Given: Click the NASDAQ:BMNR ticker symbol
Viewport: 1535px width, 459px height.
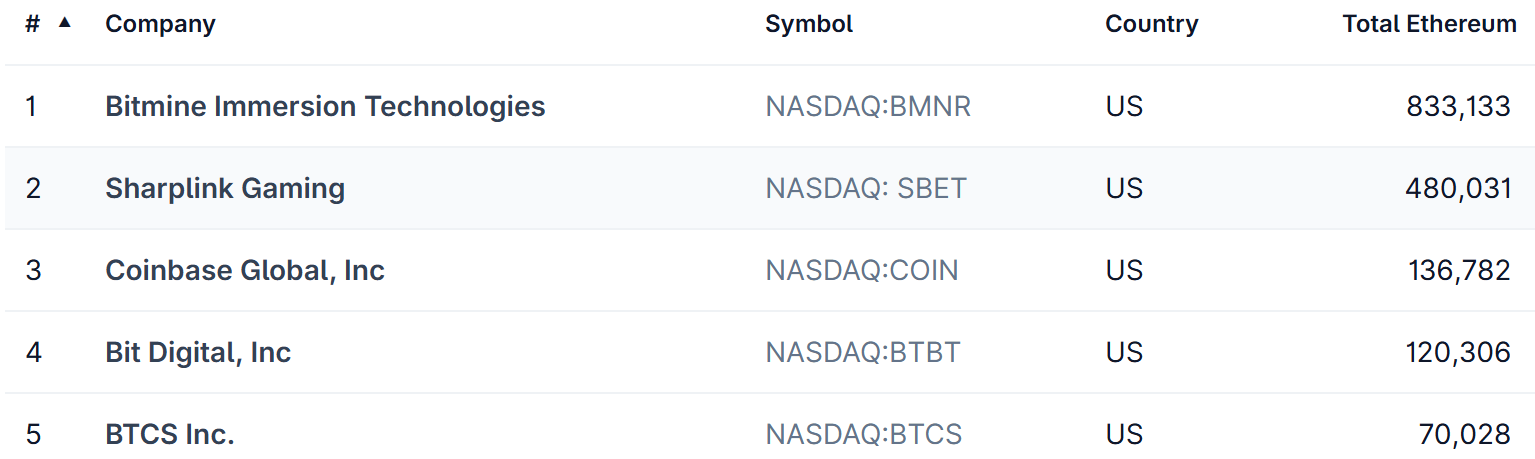Looking at the screenshot, I should pos(868,106).
